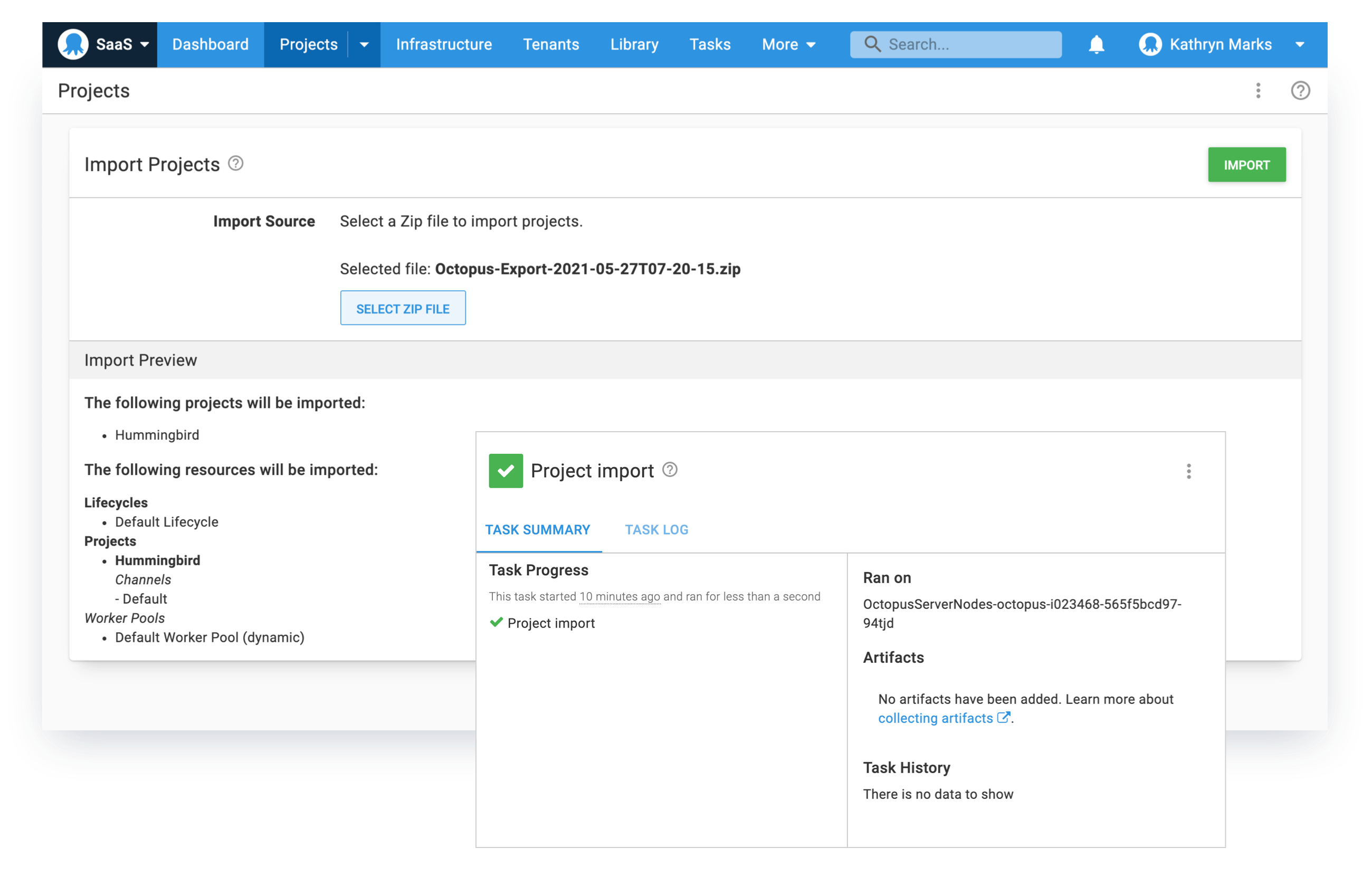Click the help question mark icon
The width and height of the screenshot is (1372, 876).
point(1299,91)
